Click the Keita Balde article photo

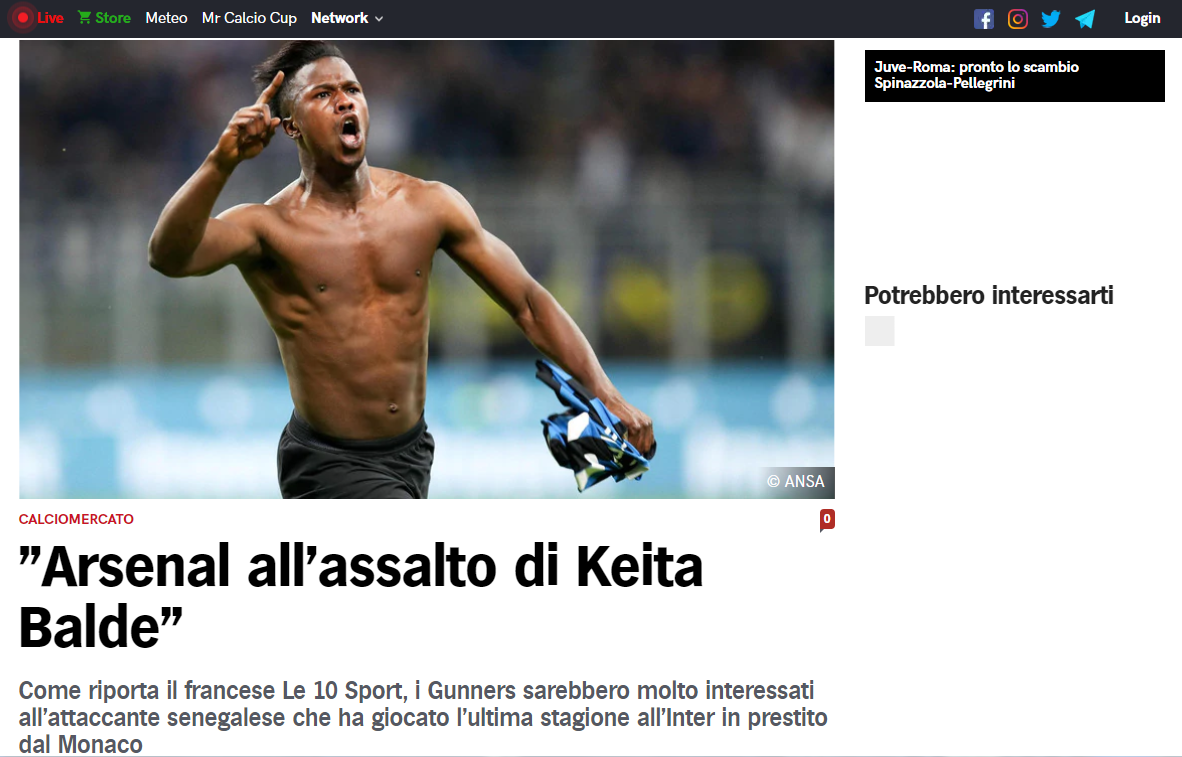427,269
